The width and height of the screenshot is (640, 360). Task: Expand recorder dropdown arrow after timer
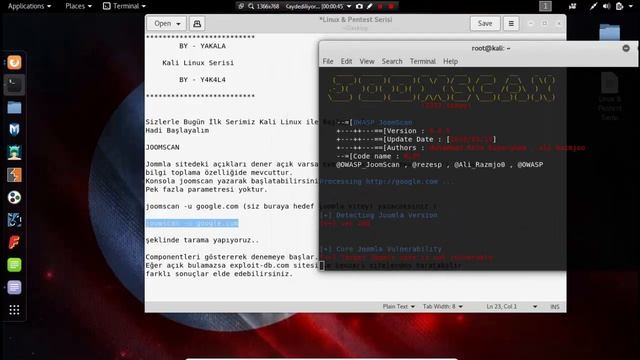tap(349, 6)
